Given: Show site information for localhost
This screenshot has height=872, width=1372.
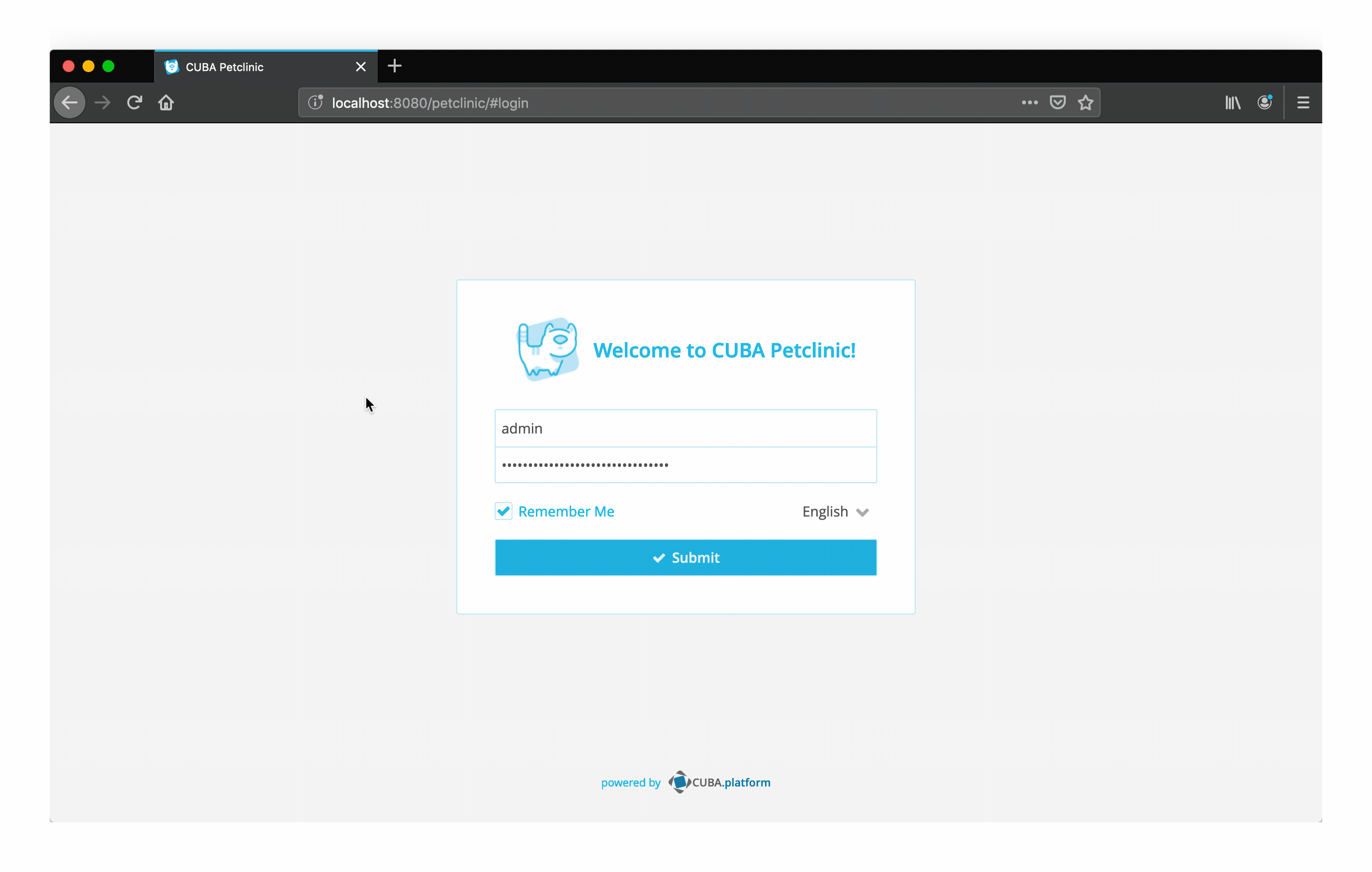Looking at the screenshot, I should pos(315,102).
